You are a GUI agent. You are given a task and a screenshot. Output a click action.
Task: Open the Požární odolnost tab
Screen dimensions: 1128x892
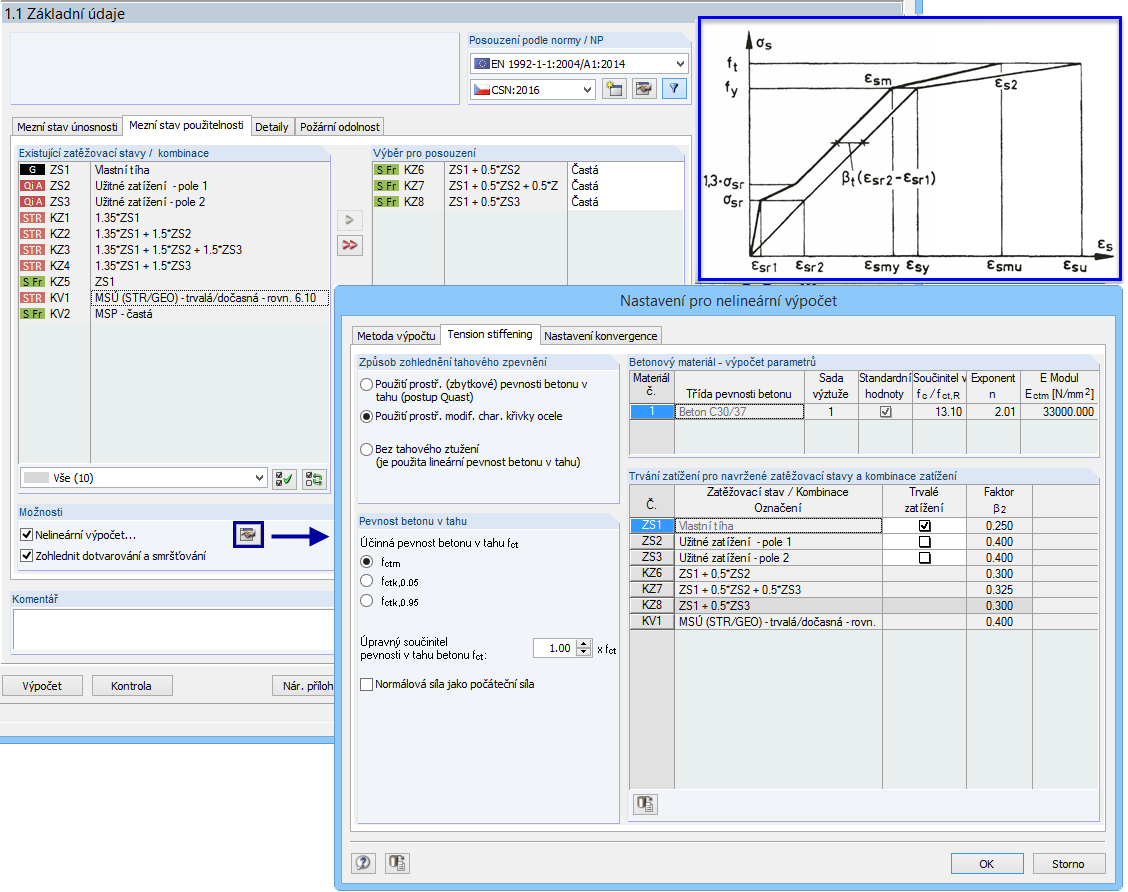(339, 127)
